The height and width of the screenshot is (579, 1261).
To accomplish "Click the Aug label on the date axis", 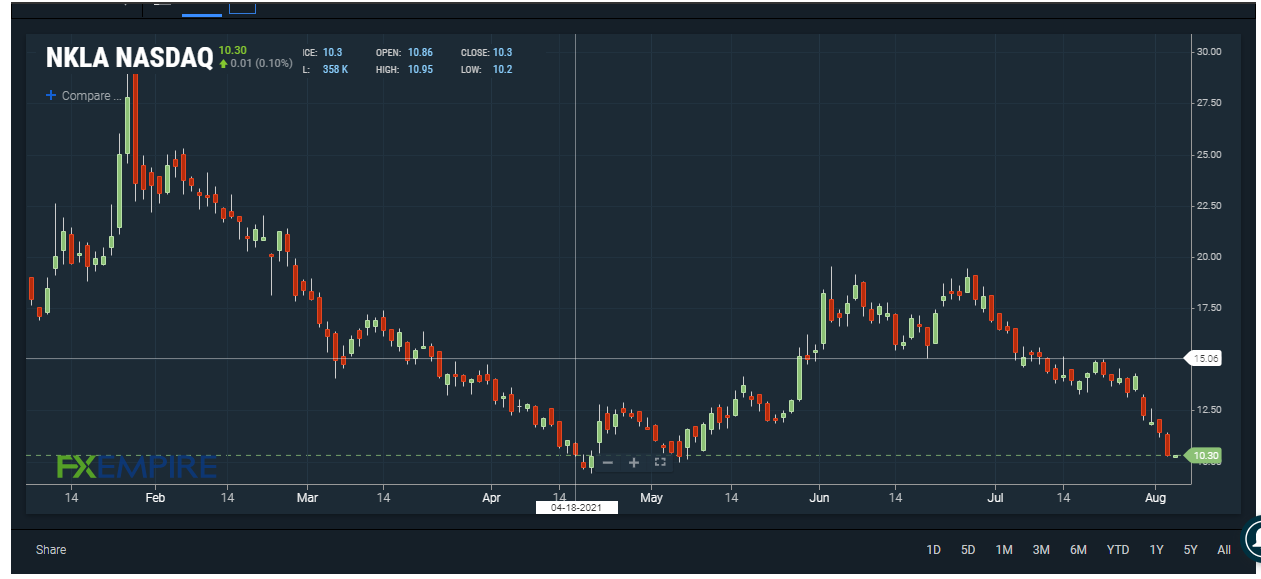I will tap(1156, 497).
